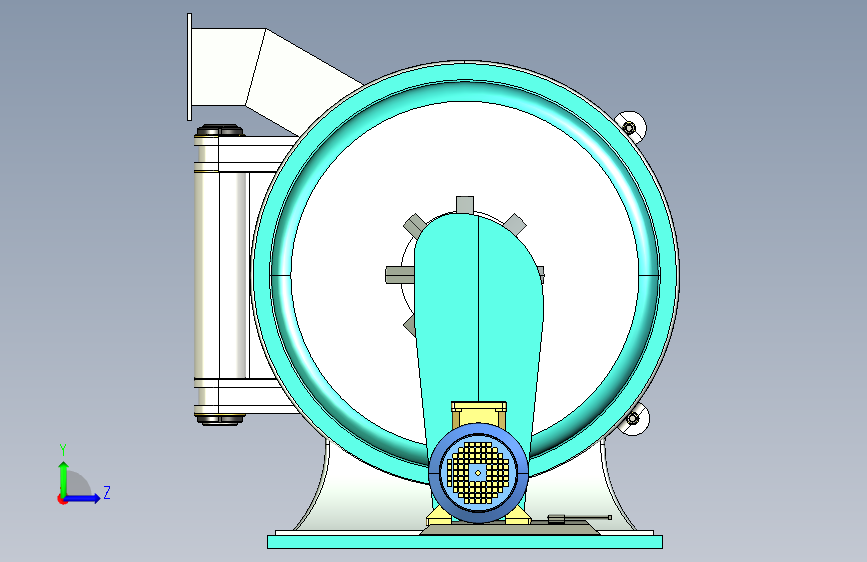
Task: Select the blue motor fan cover
Action: pyautogui.click(x=478, y=473)
